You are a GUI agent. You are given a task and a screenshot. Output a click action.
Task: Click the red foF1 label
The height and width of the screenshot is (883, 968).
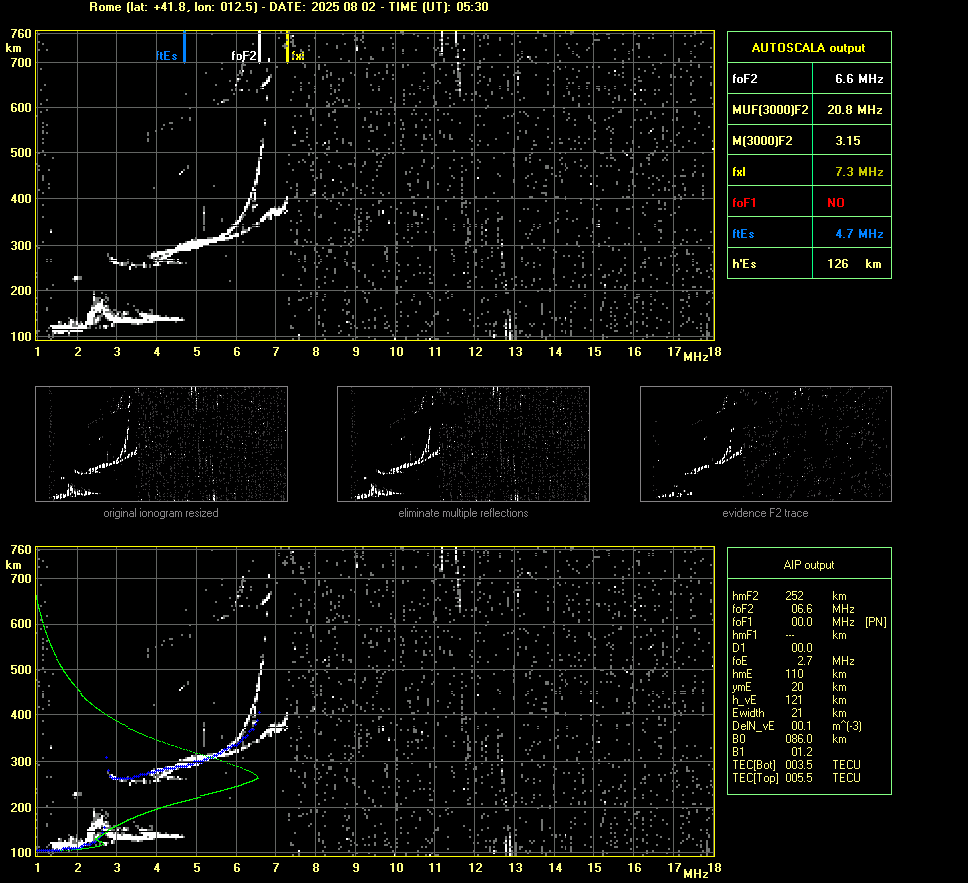(x=744, y=203)
